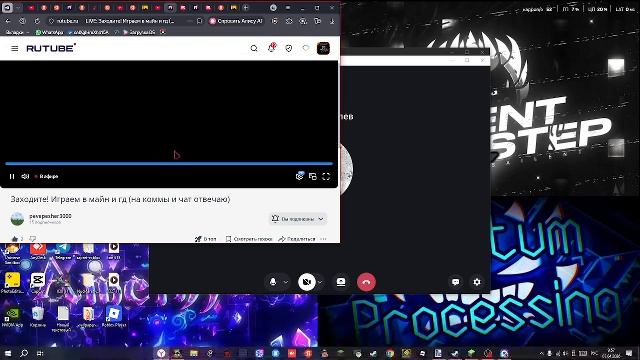Screen dimensions: 640x360
Task: Open Rutube search
Action: click(x=254, y=49)
